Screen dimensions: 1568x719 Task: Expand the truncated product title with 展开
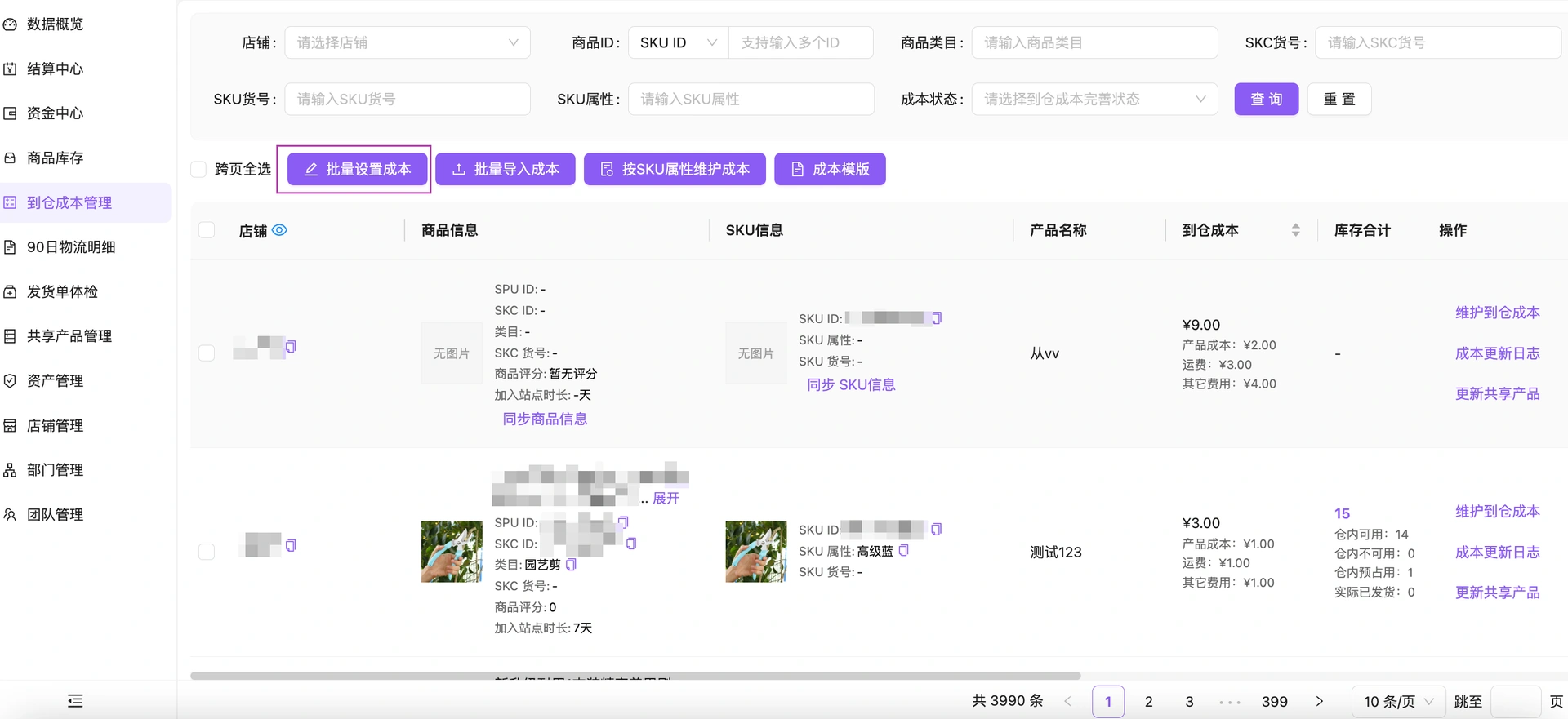point(666,498)
